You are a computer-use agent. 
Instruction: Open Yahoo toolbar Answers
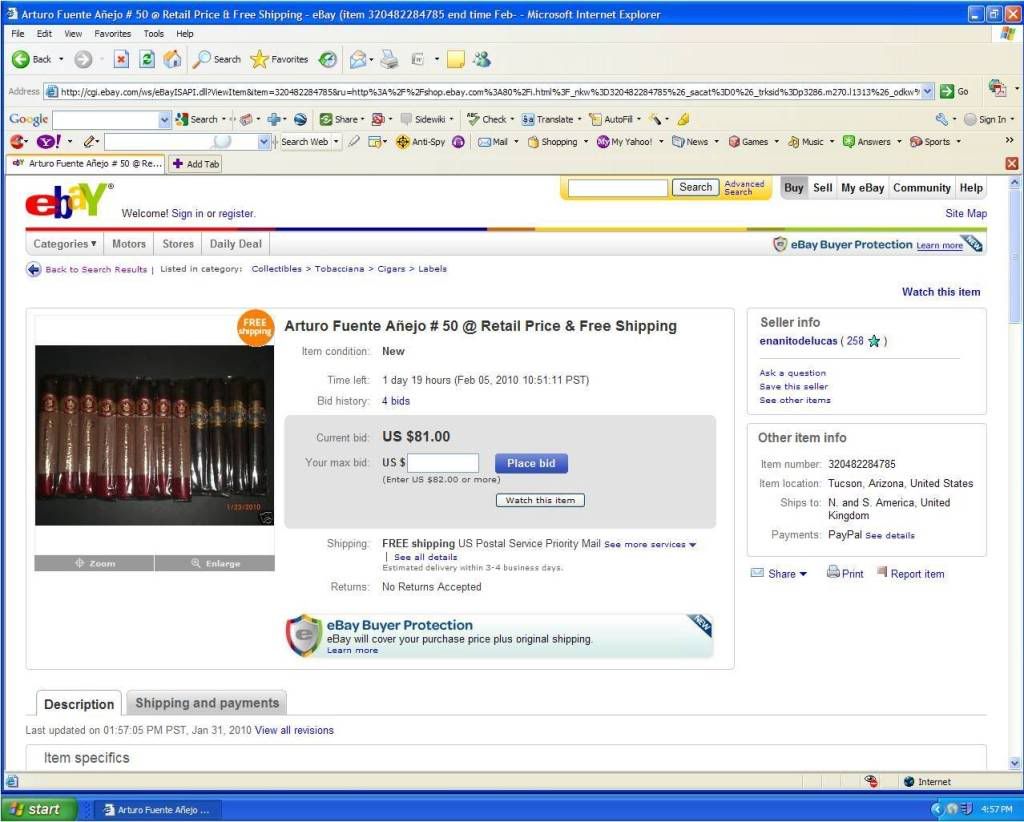coord(867,142)
